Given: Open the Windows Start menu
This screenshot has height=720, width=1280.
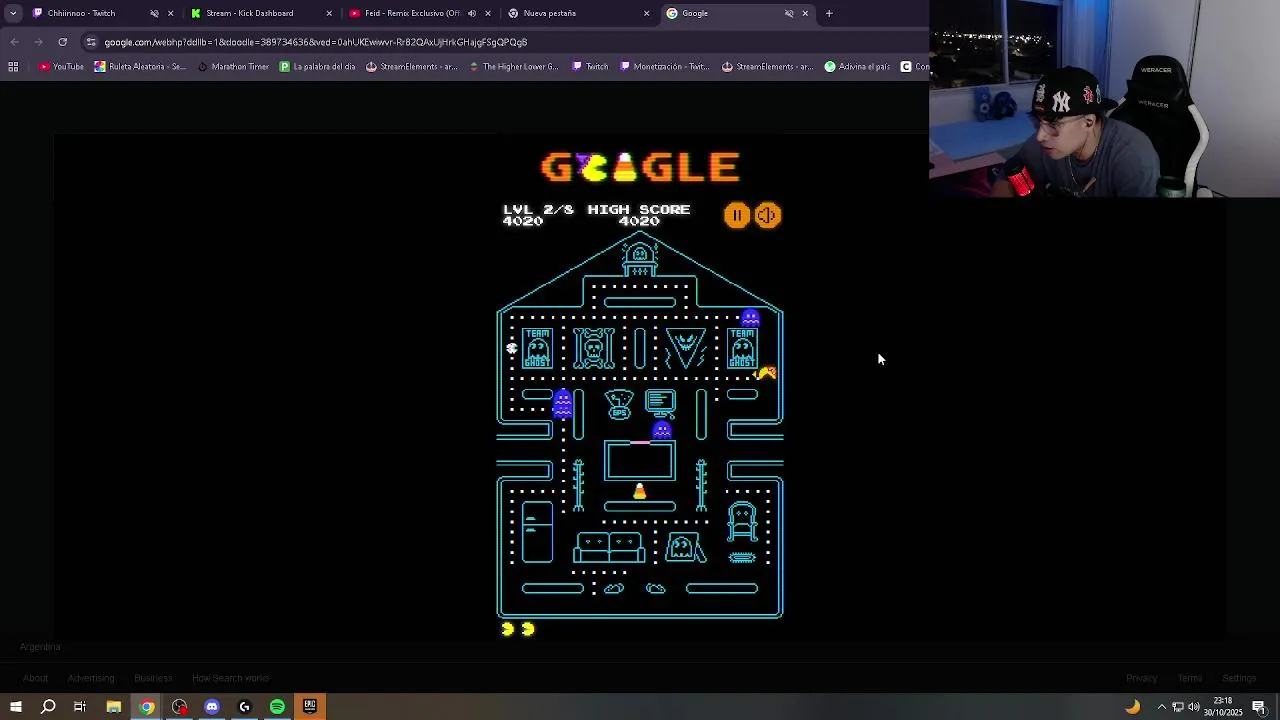Looking at the screenshot, I should [15, 707].
